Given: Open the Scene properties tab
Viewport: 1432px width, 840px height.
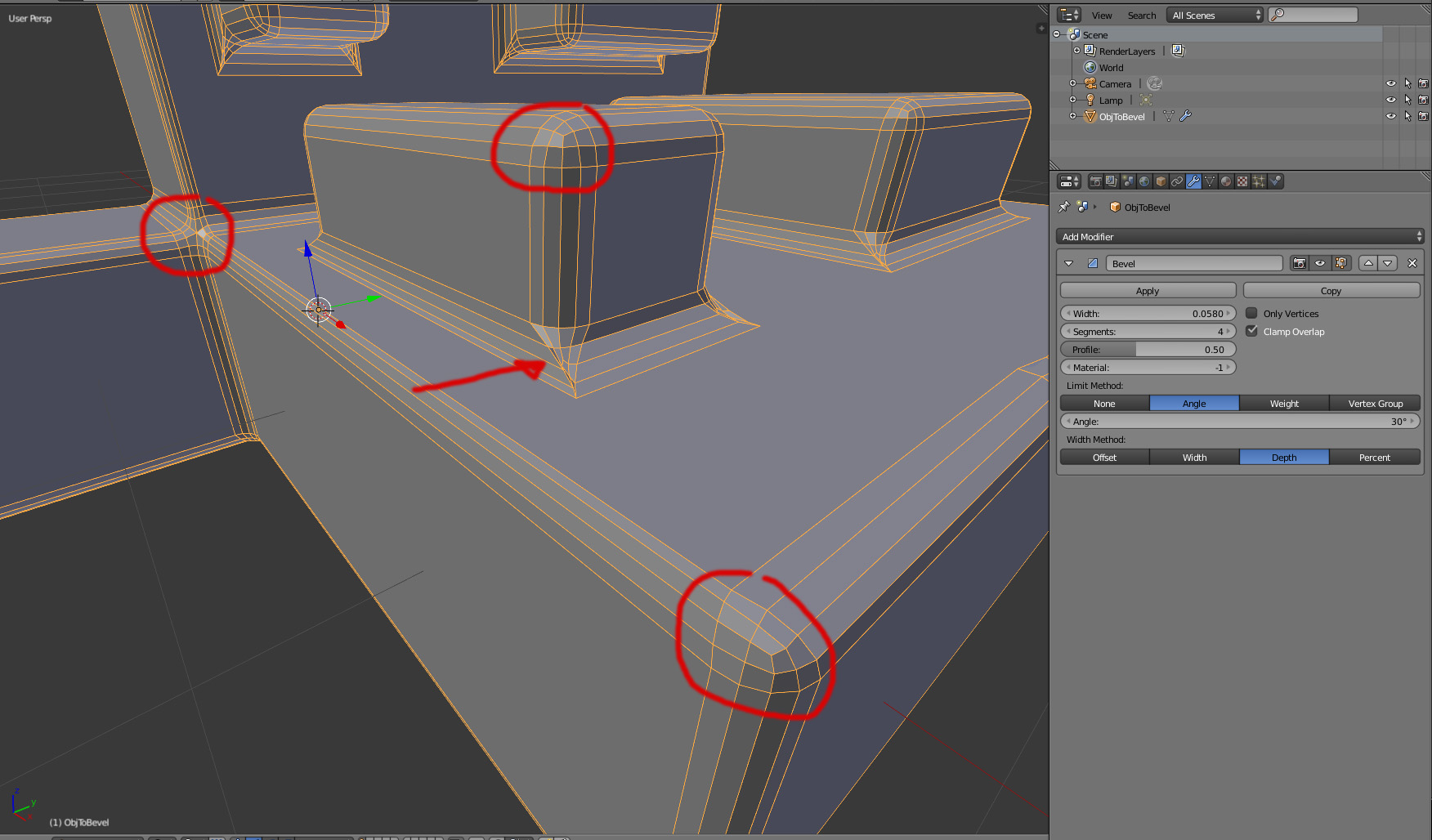Looking at the screenshot, I should tap(1128, 181).
